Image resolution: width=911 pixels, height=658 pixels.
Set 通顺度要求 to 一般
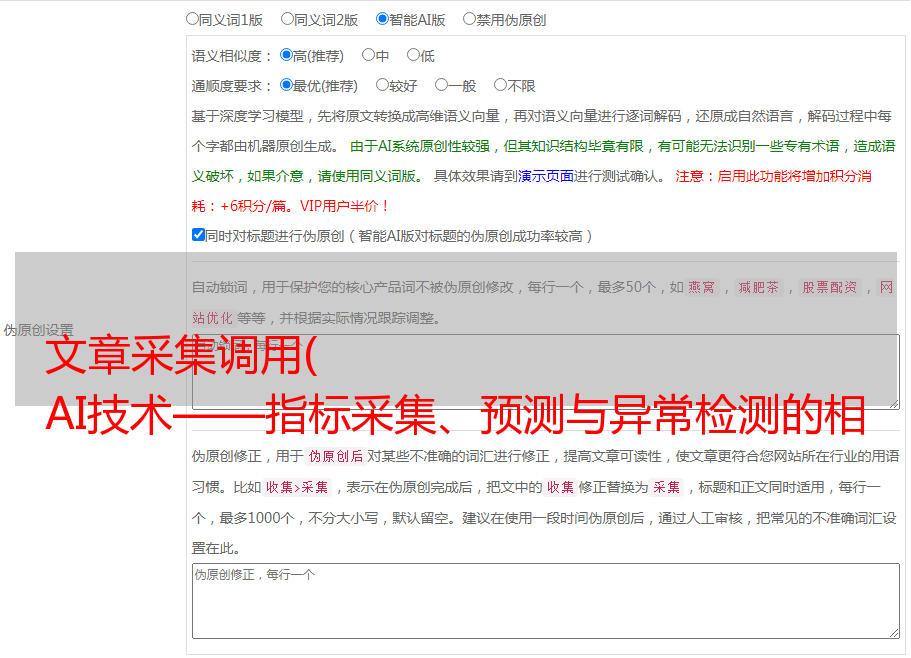[x=442, y=85]
